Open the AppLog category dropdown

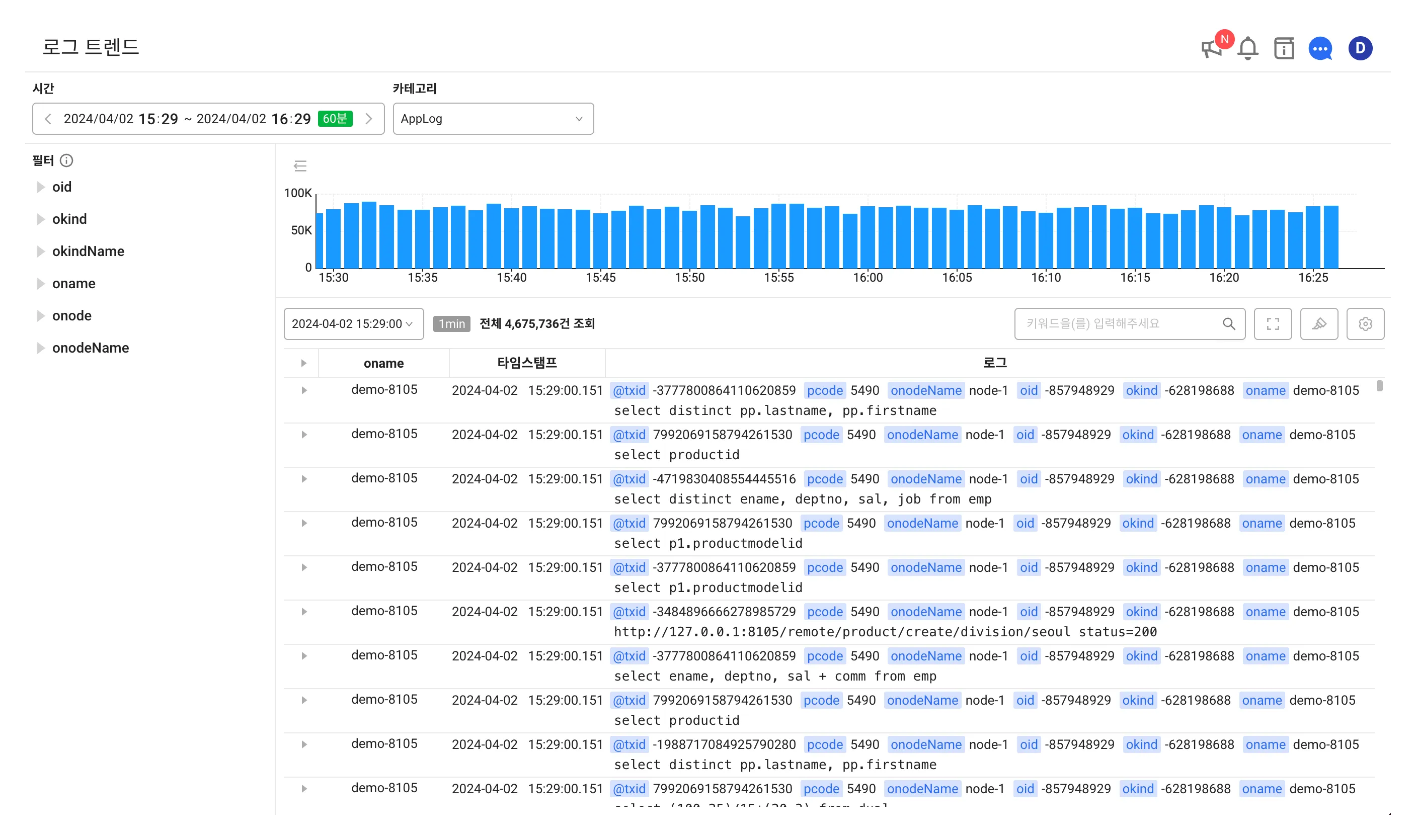click(493, 119)
